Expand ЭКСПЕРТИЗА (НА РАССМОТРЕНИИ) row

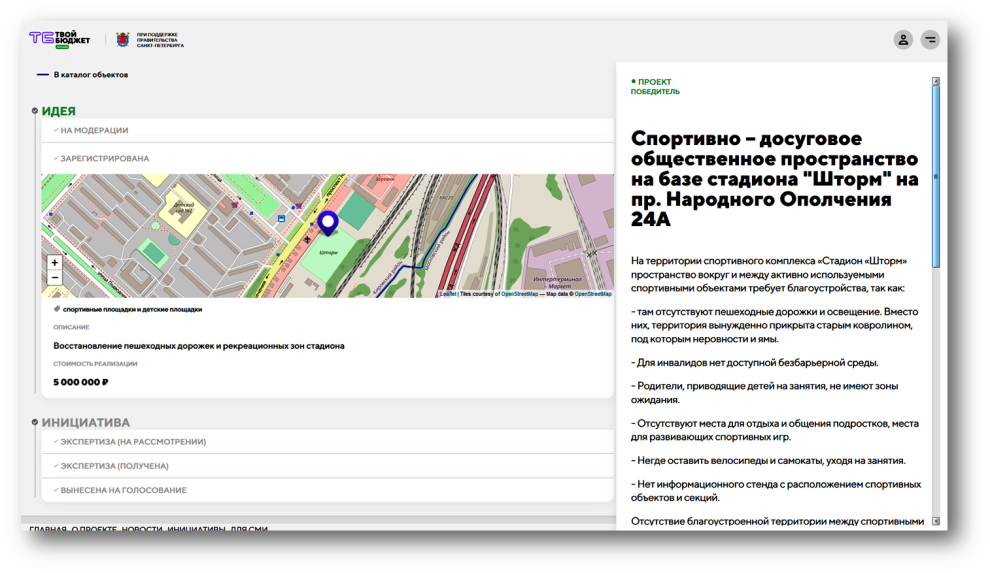[328, 442]
